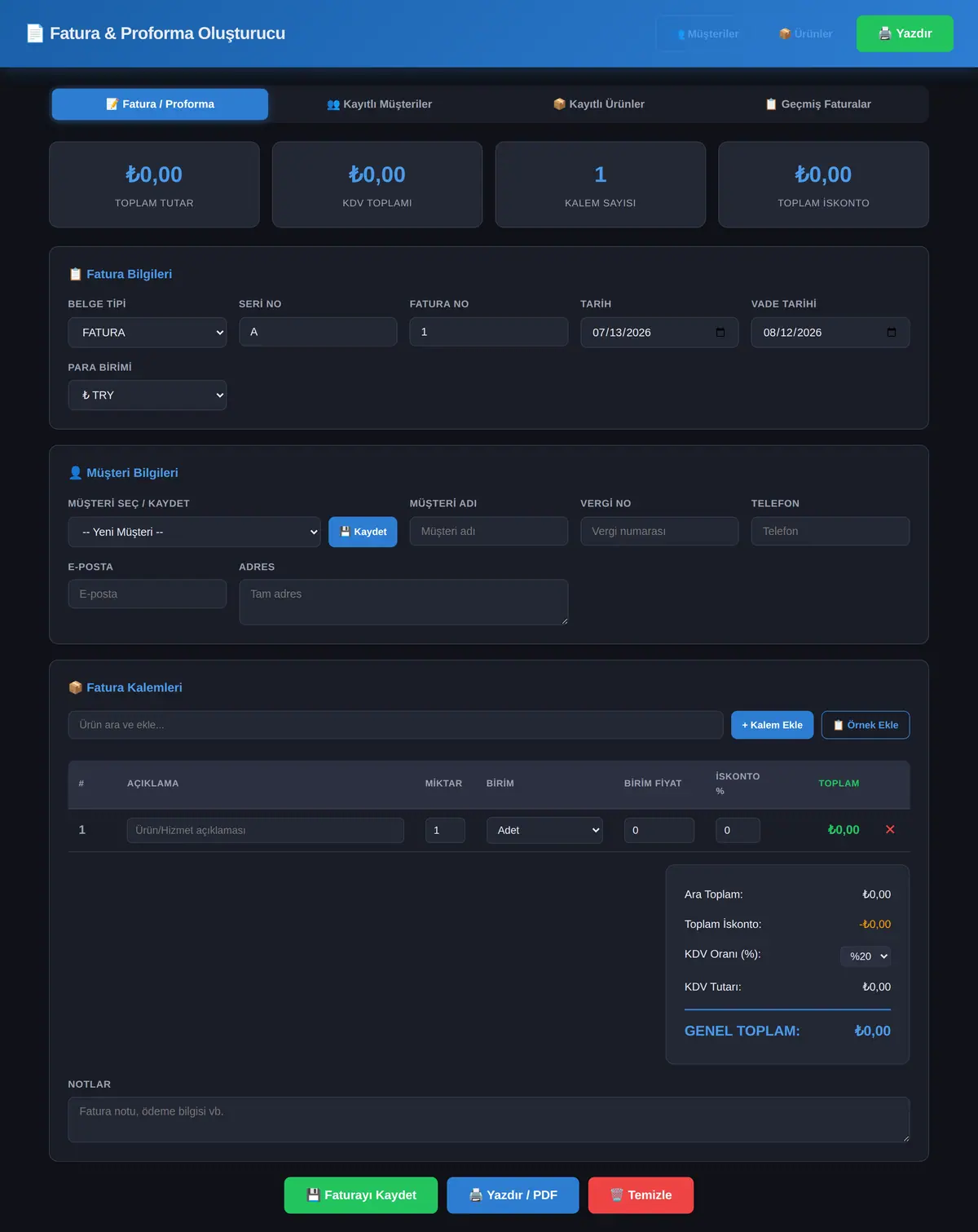
Task: Focus the Müşteri Adı input
Action: click(489, 531)
